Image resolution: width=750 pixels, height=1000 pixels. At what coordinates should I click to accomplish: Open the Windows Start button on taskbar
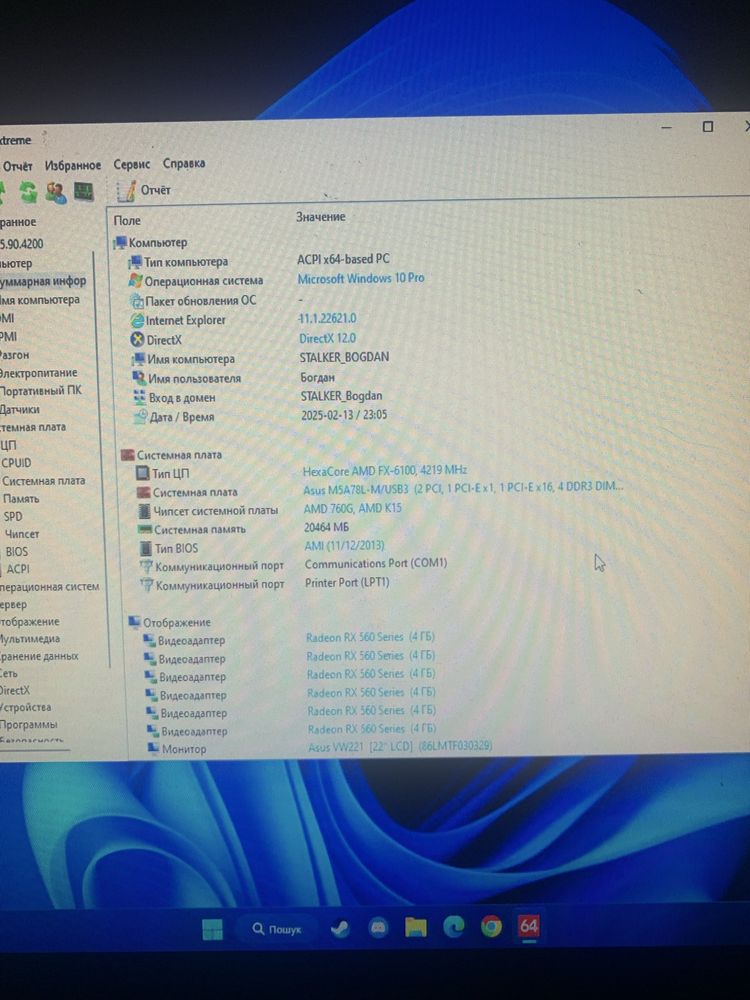coord(212,929)
